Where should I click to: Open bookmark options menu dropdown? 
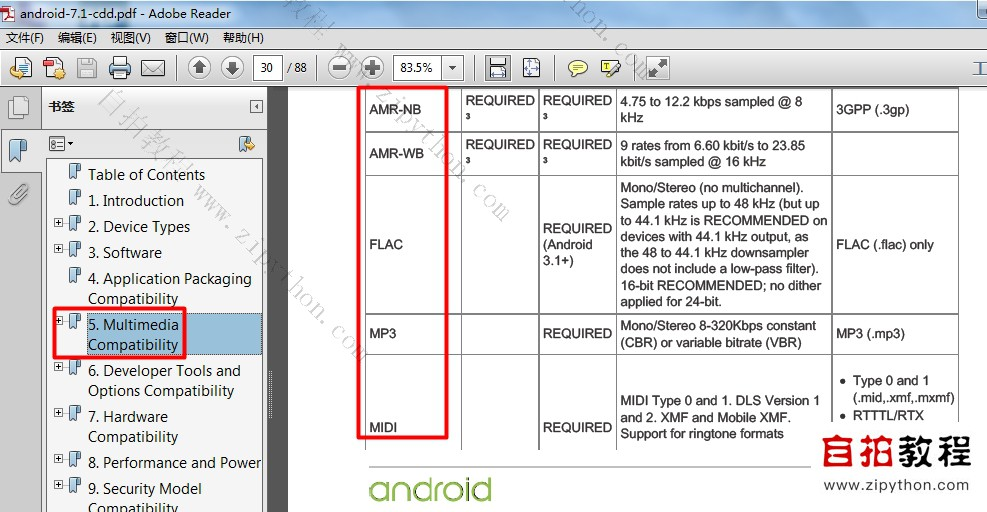[61, 144]
